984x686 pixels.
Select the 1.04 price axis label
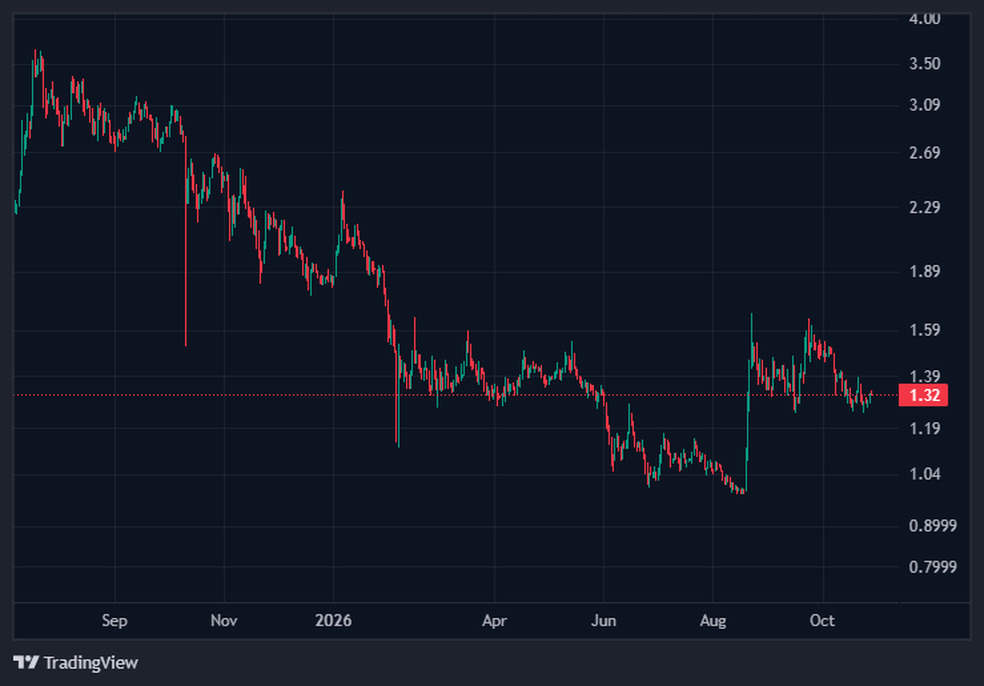click(924, 474)
